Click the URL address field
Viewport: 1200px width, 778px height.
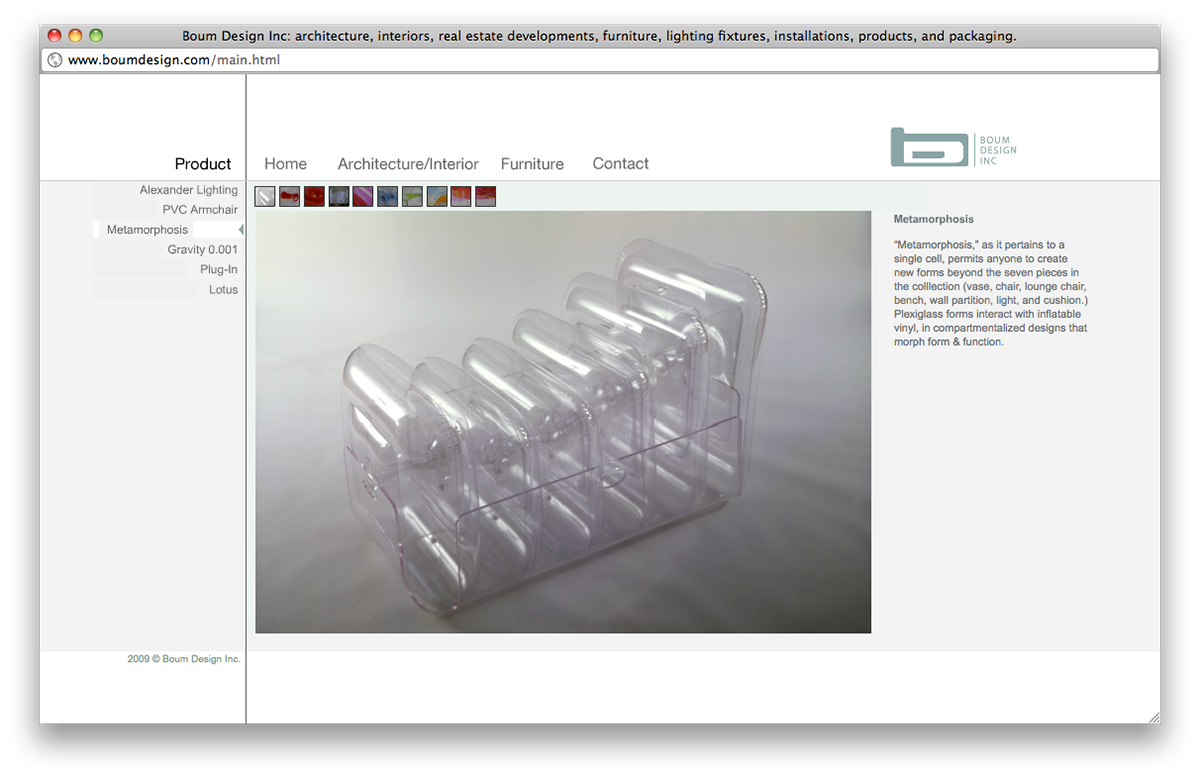point(600,60)
